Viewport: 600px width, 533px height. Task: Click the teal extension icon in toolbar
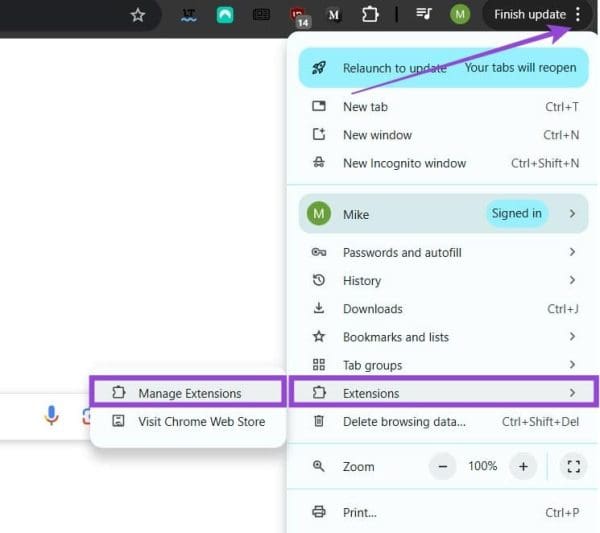pos(225,15)
